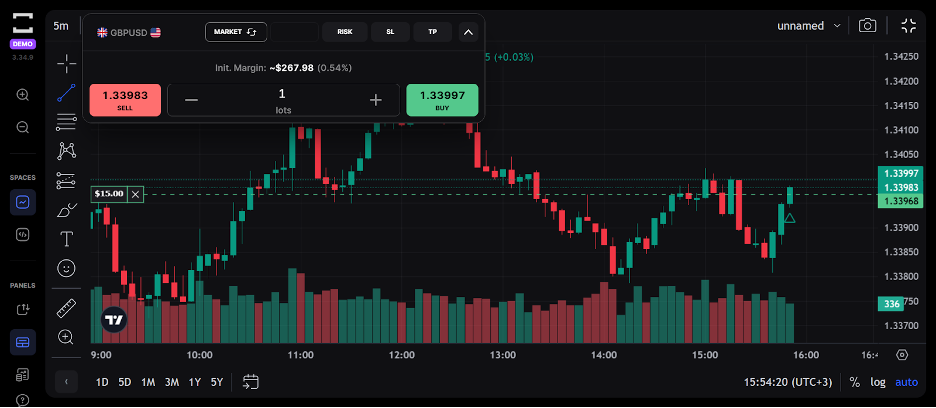Select the trend line drawing tool
Viewport: 936px width, 408px height.
pos(66,93)
